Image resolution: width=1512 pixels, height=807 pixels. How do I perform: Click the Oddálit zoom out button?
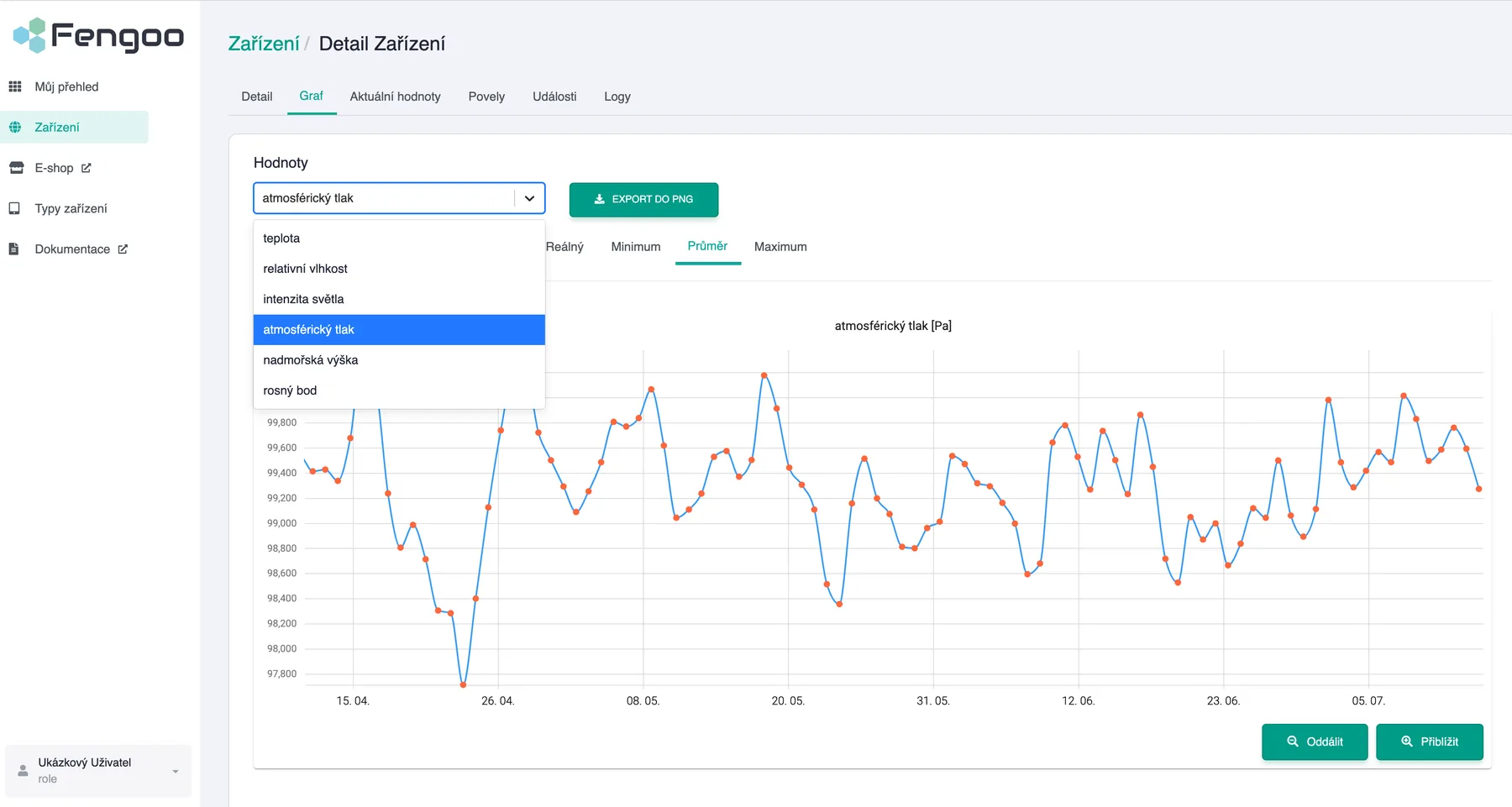click(1315, 741)
